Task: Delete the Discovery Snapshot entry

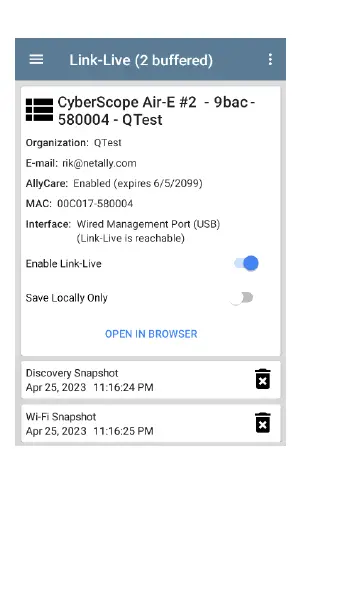Action: (x=263, y=379)
